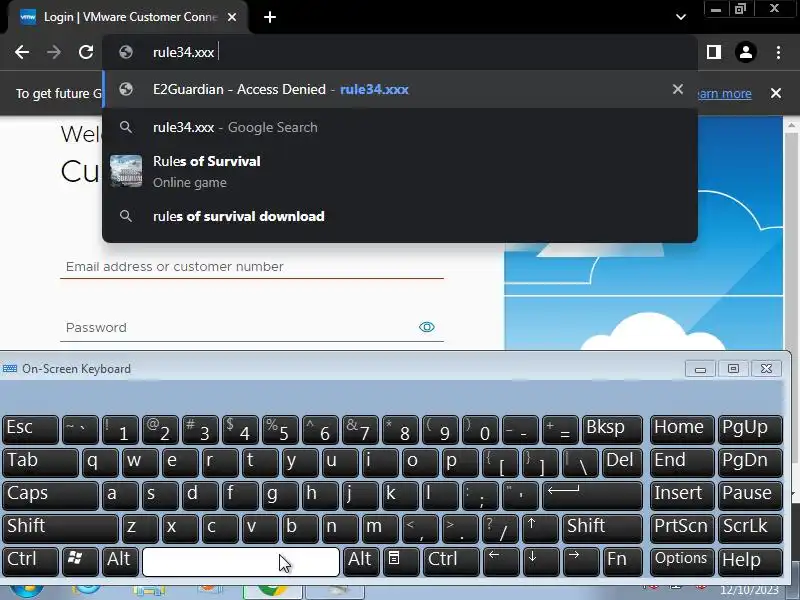This screenshot has width=800, height=600.
Task: Click the PrtScn key
Action: [682, 528]
